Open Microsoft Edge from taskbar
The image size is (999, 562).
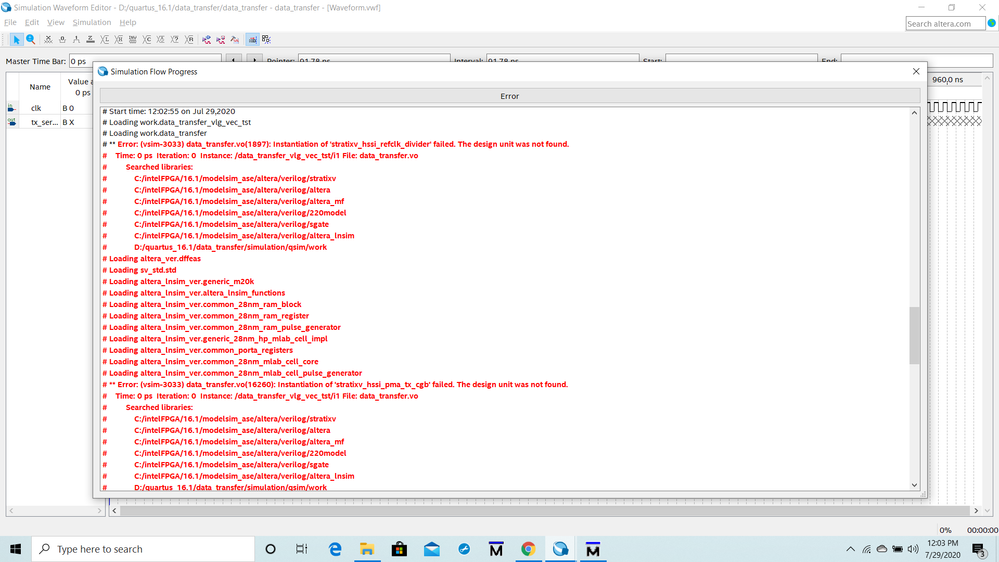334,549
